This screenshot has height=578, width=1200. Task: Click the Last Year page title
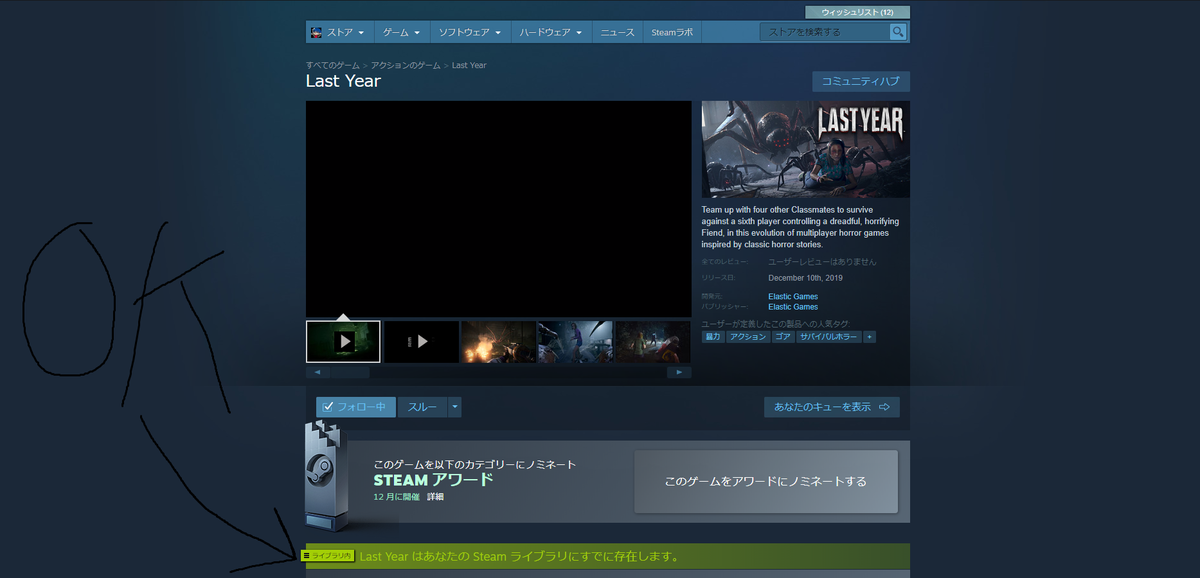click(343, 81)
